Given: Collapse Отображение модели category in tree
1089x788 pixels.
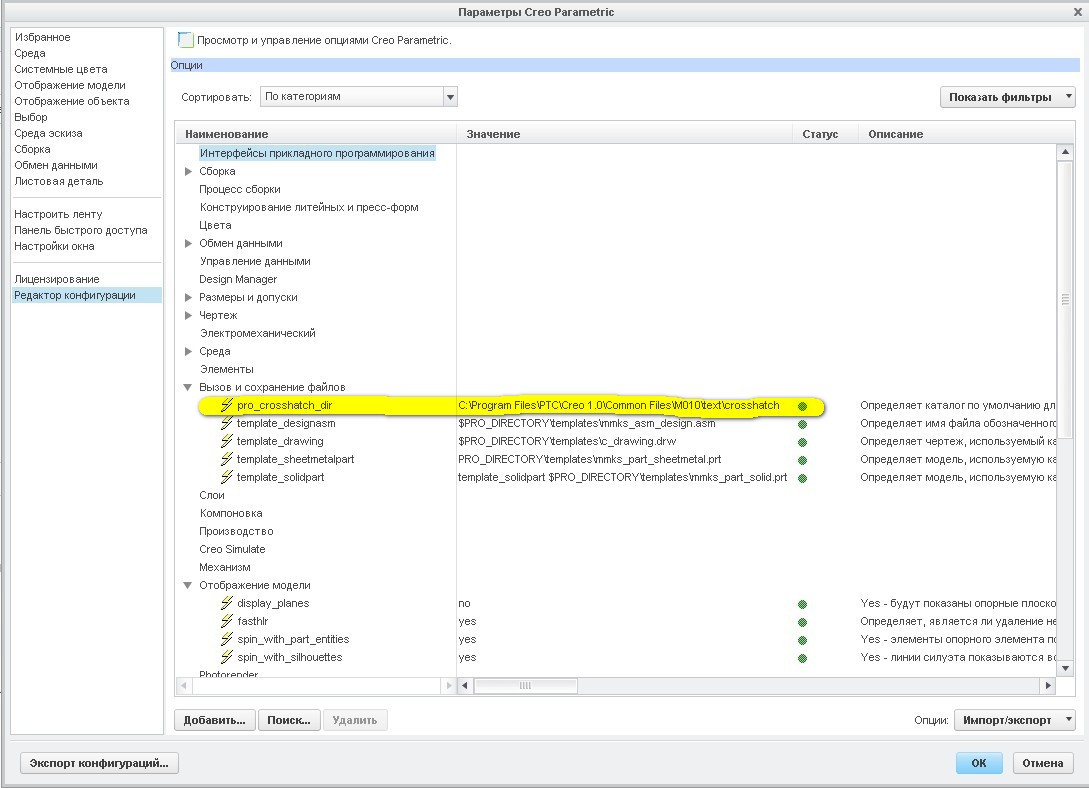Looking at the screenshot, I should 187,585.
